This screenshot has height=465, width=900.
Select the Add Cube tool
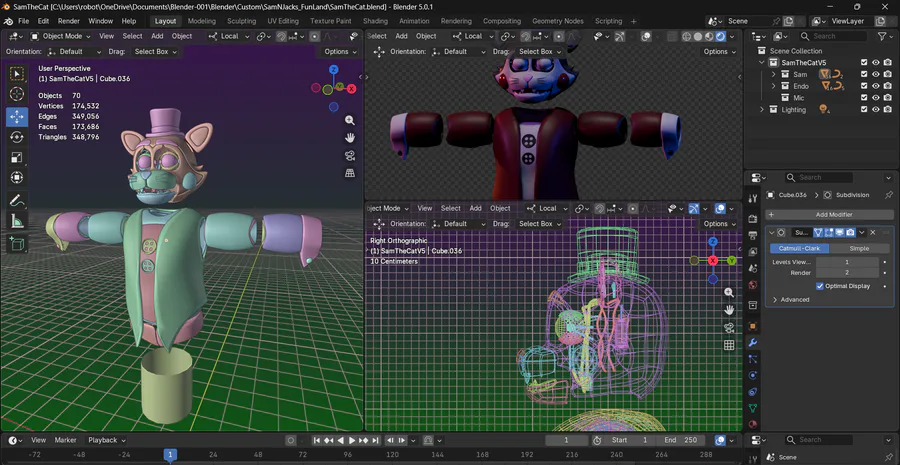(x=17, y=243)
